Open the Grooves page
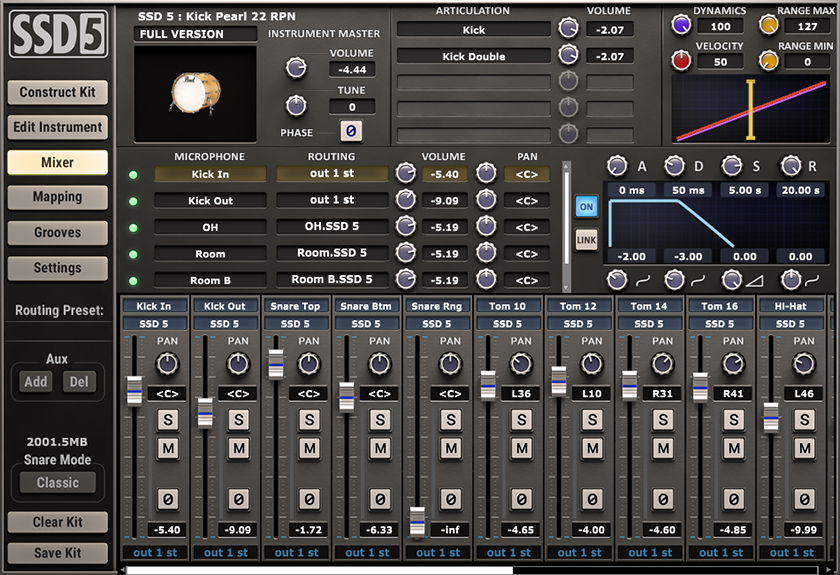The image size is (840, 575). pyautogui.click(x=57, y=232)
